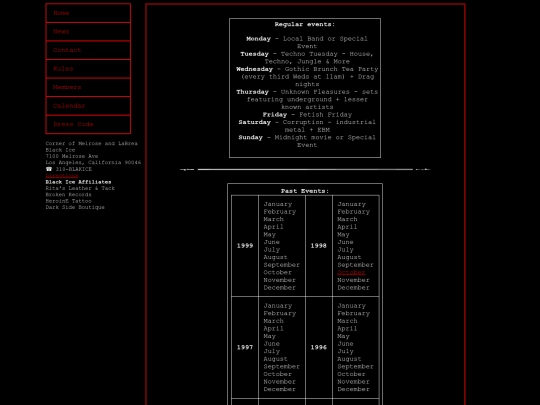This screenshot has height=405, width=540.
Task: Select May under 1999
Action: pos(269,235)
